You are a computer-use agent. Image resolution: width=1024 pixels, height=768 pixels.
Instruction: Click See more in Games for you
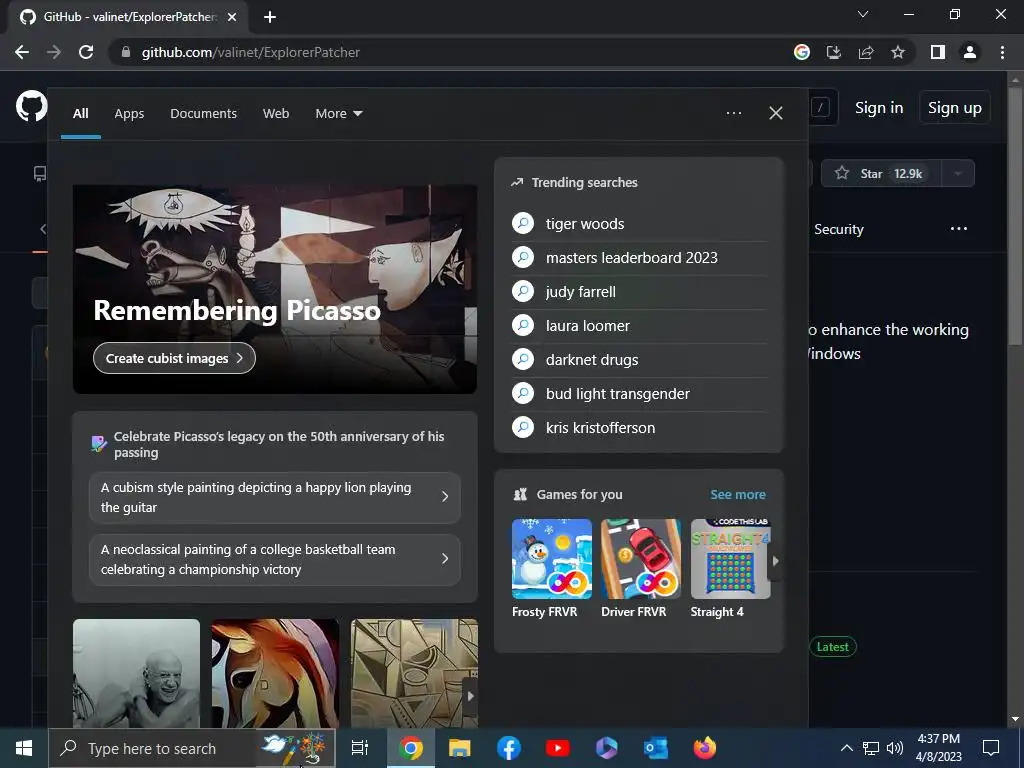point(738,494)
